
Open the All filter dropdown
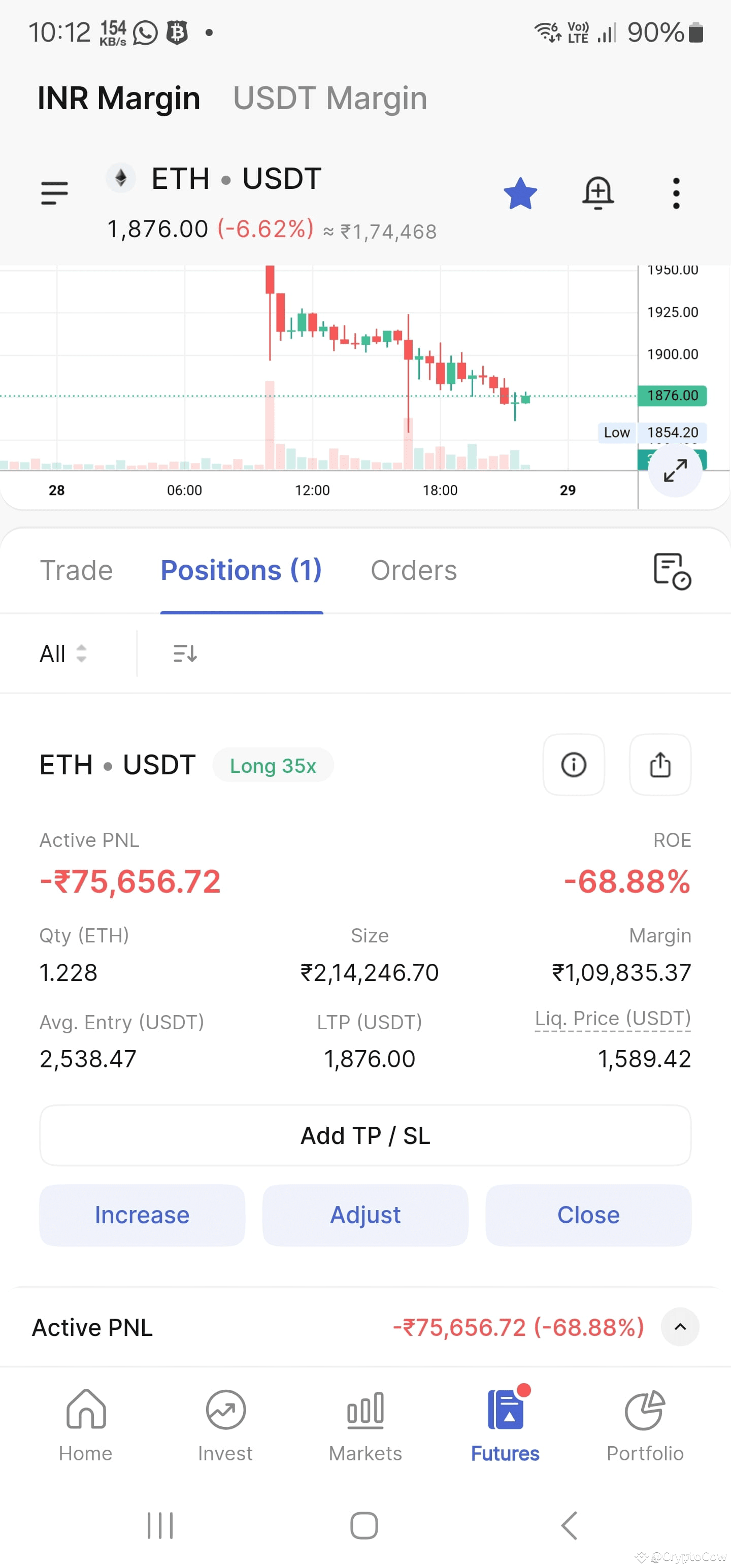pyautogui.click(x=63, y=654)
